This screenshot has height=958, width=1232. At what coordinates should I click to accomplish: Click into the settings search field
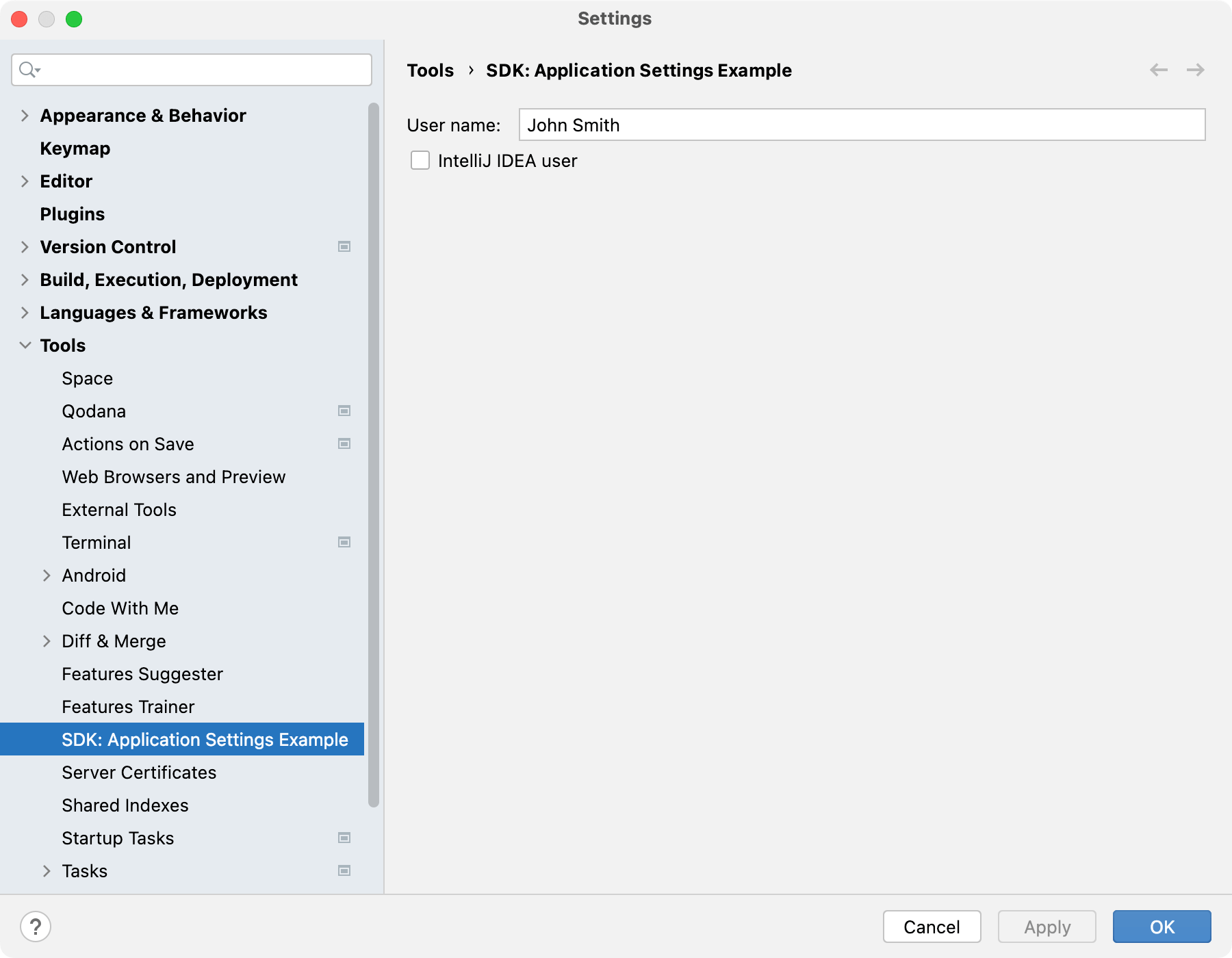tap(192, 70)
